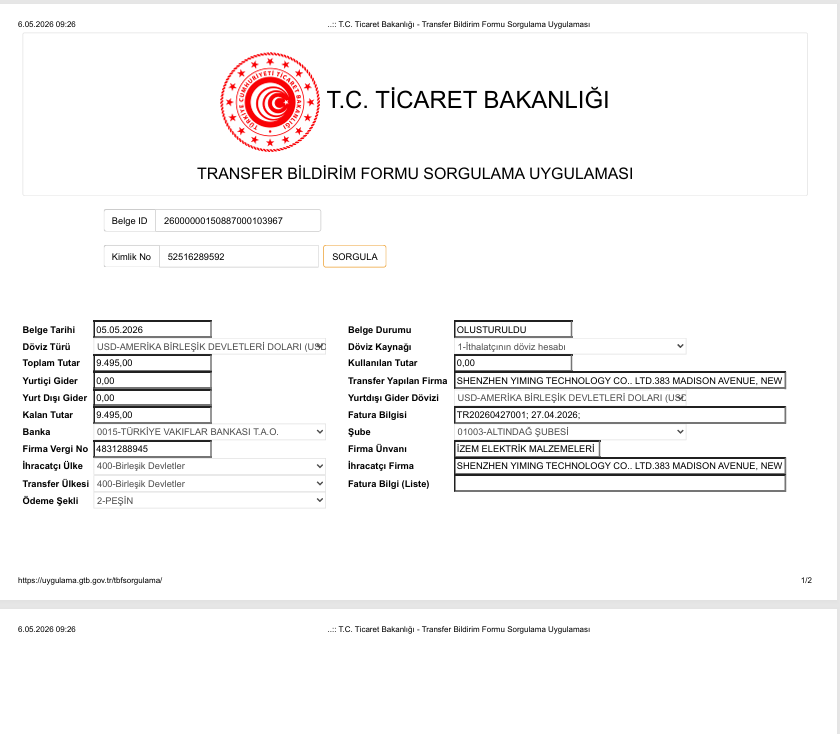Click the İhracatçı Firma field

click(x=620, y=466)
